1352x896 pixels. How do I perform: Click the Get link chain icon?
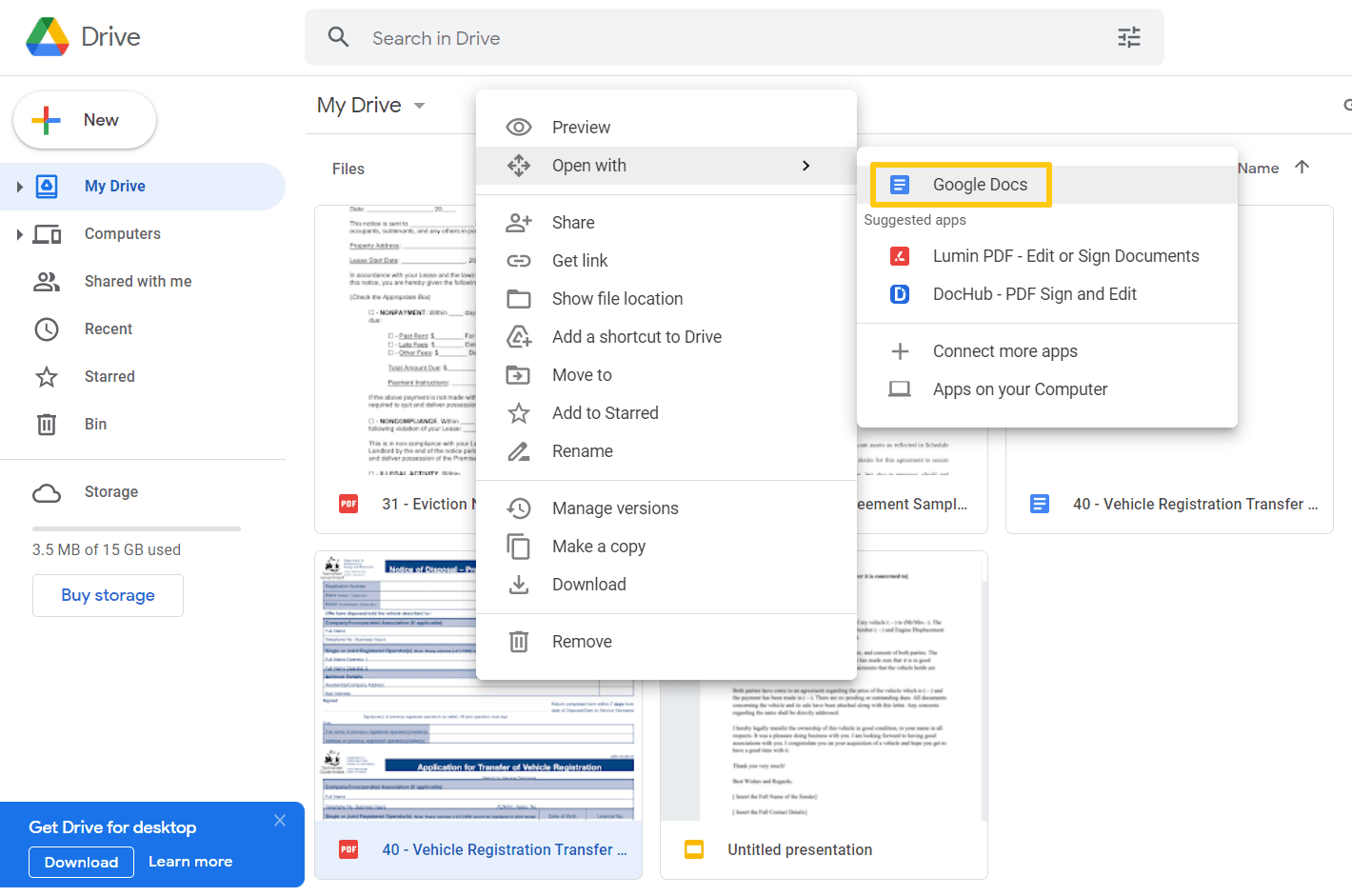(x=519, y=261)
